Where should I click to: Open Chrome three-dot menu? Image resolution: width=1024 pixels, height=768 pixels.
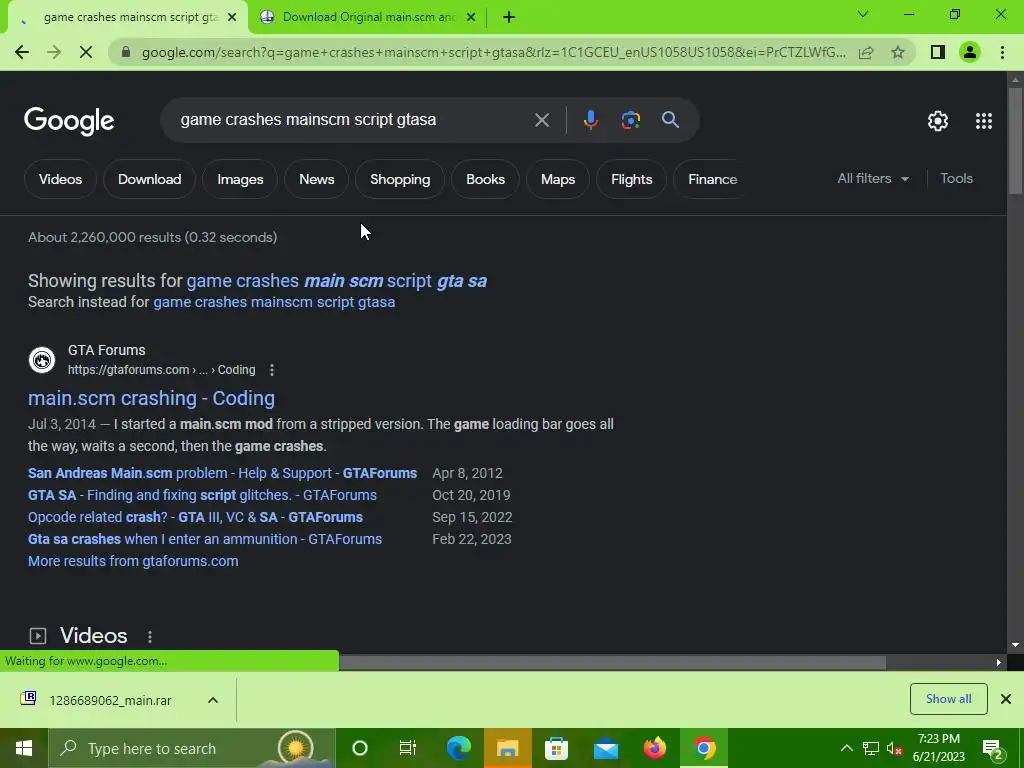(x=1002, y=52)
